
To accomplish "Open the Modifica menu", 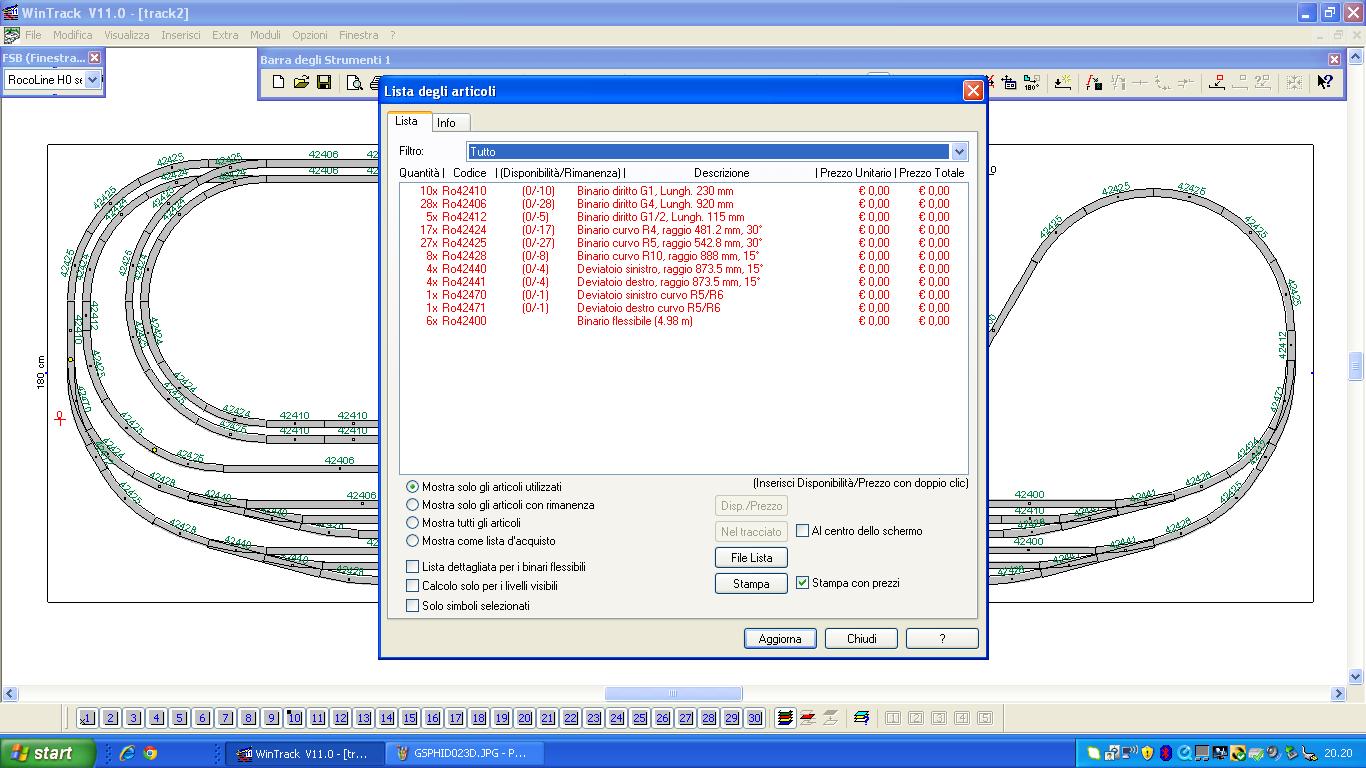I will pos(73,35).
